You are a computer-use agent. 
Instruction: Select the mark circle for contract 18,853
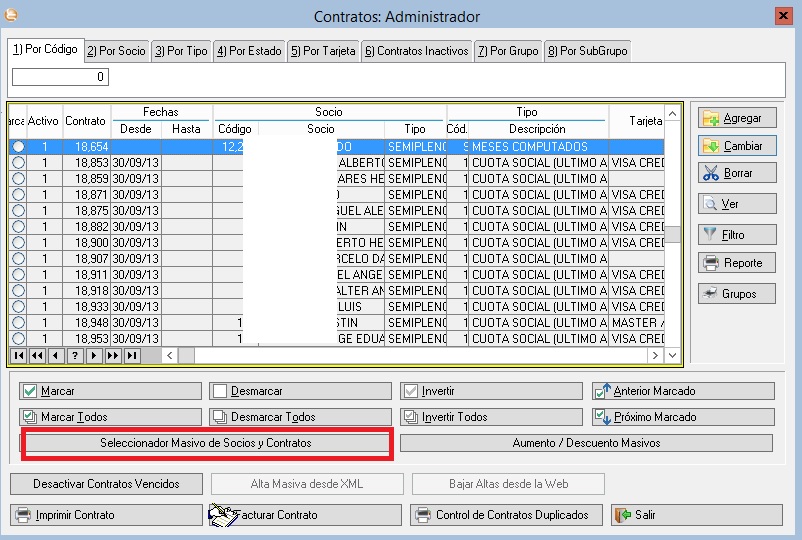pyautogui.click(x=18, y=163)
